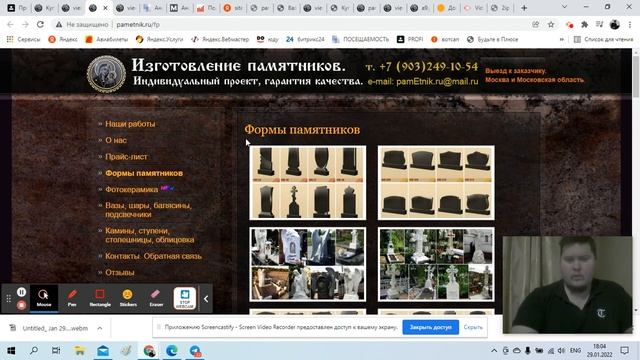Open angel sculptures photo thumbnail
Image resolution: width=640 pixels, height=360 pixels.
(308, 264)
